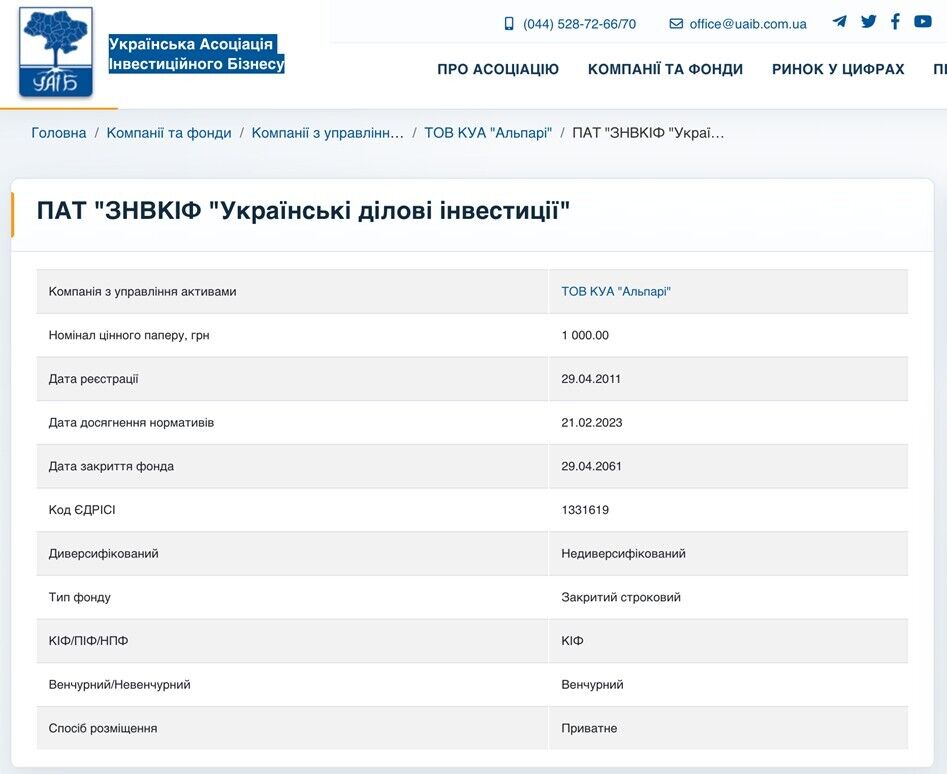Select the Дата закриття фонда label
947x774 pixels.
tap(111, 466)
